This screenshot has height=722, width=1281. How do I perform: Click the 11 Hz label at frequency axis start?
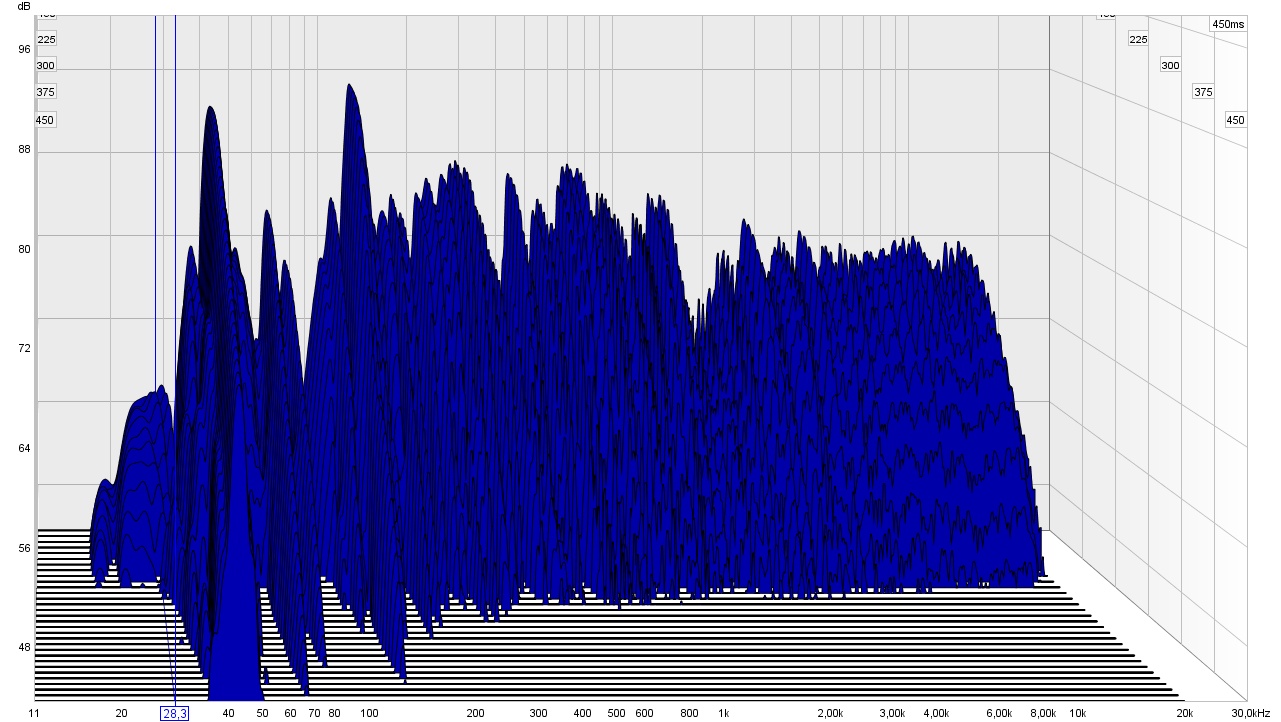point(34,713)
